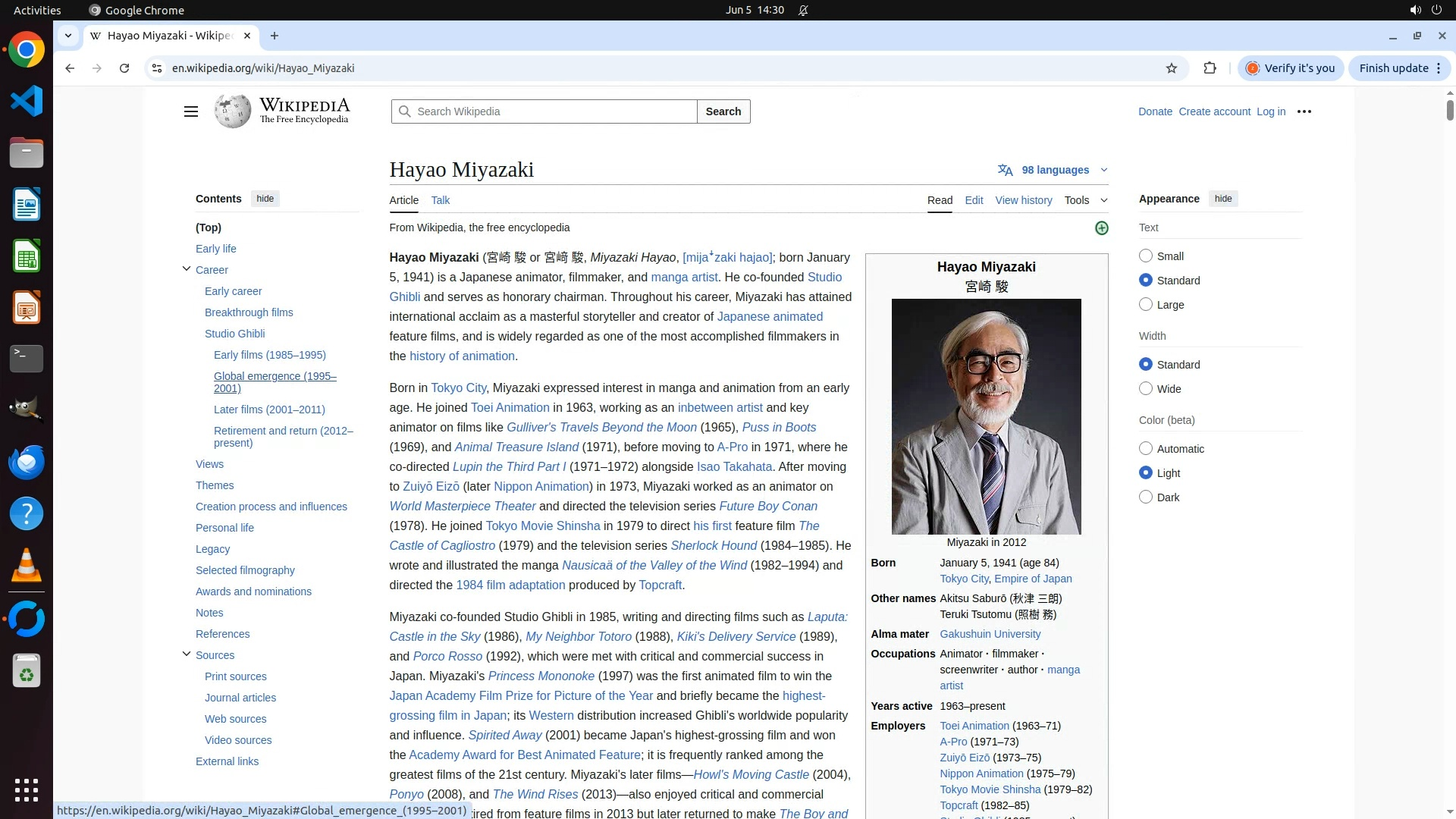Select Dark color mode

coord(1145,497)
